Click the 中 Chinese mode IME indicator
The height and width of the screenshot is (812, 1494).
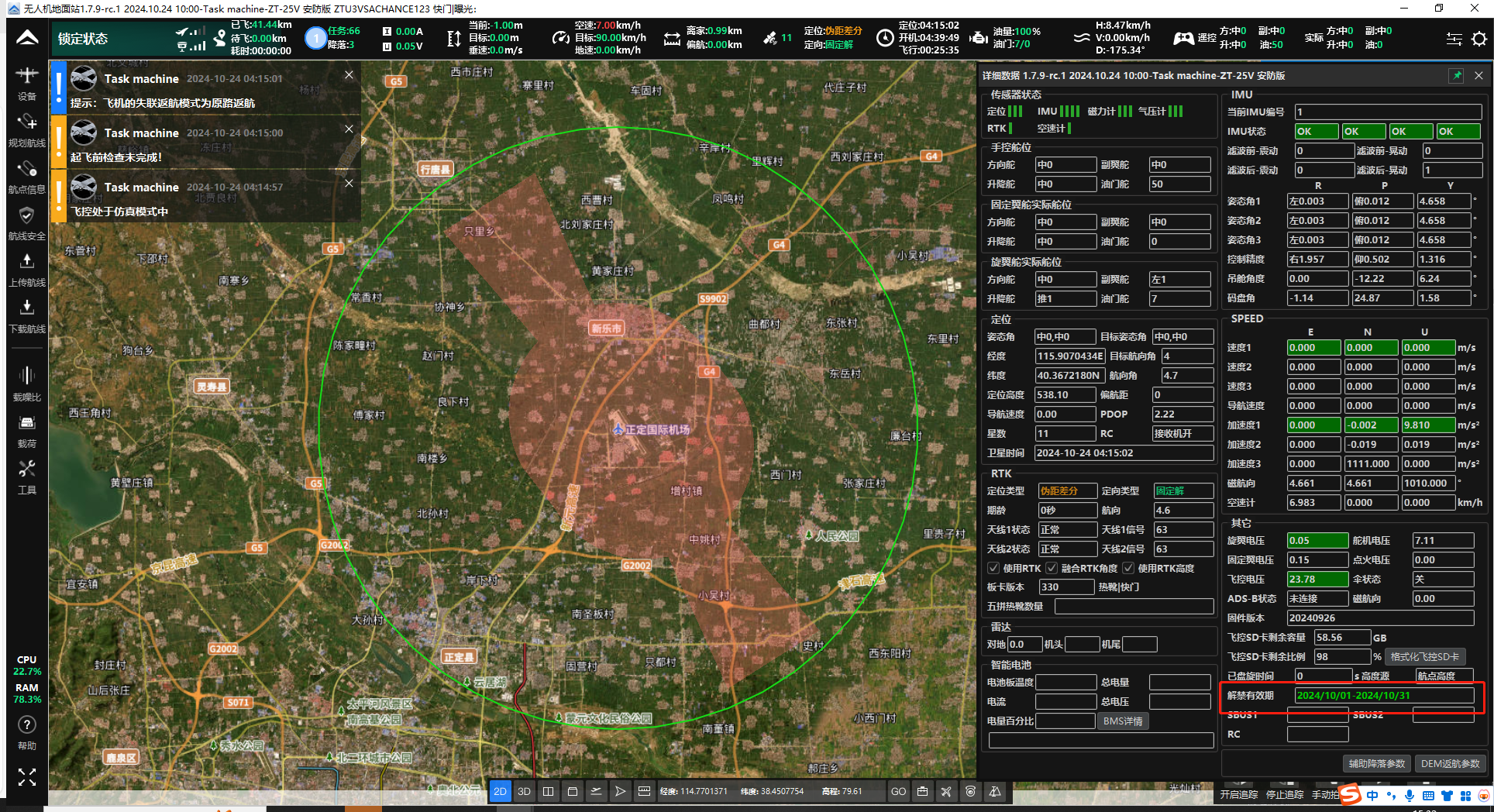pos(1372,795)
